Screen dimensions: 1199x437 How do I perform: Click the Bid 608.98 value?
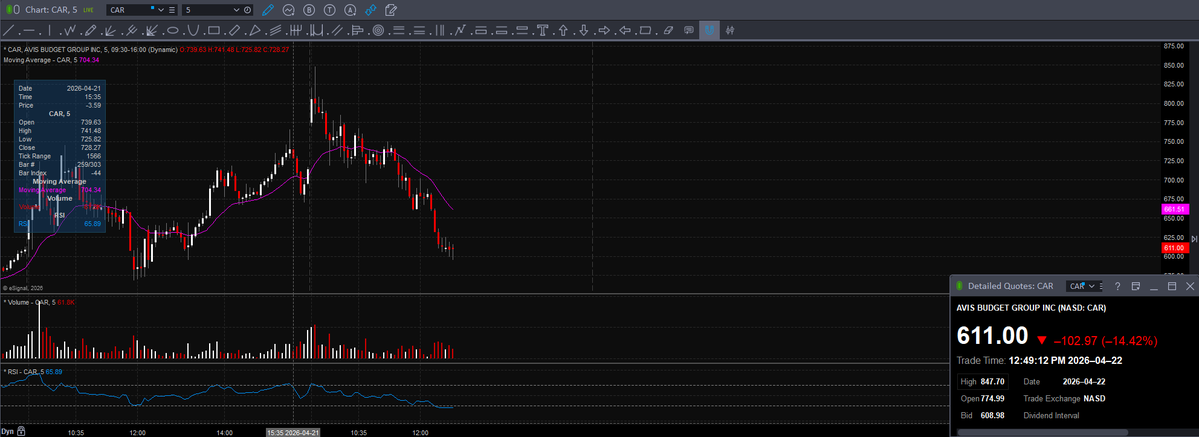tap(993, 415)
